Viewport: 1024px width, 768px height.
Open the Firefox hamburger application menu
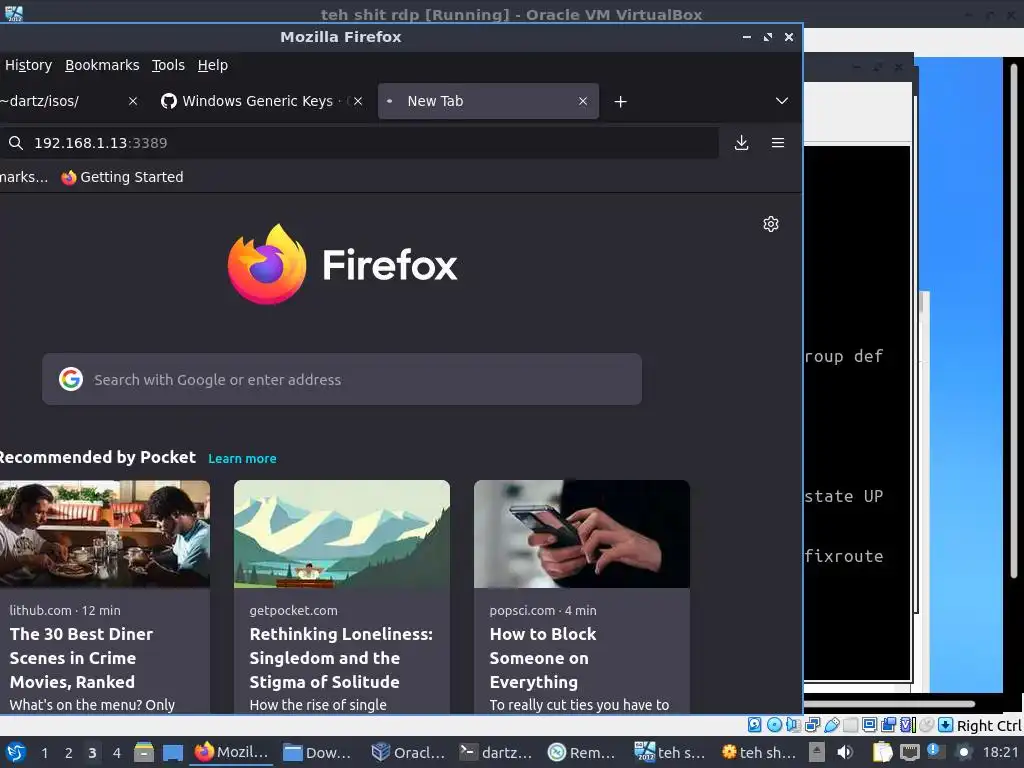tap(778, 142)
